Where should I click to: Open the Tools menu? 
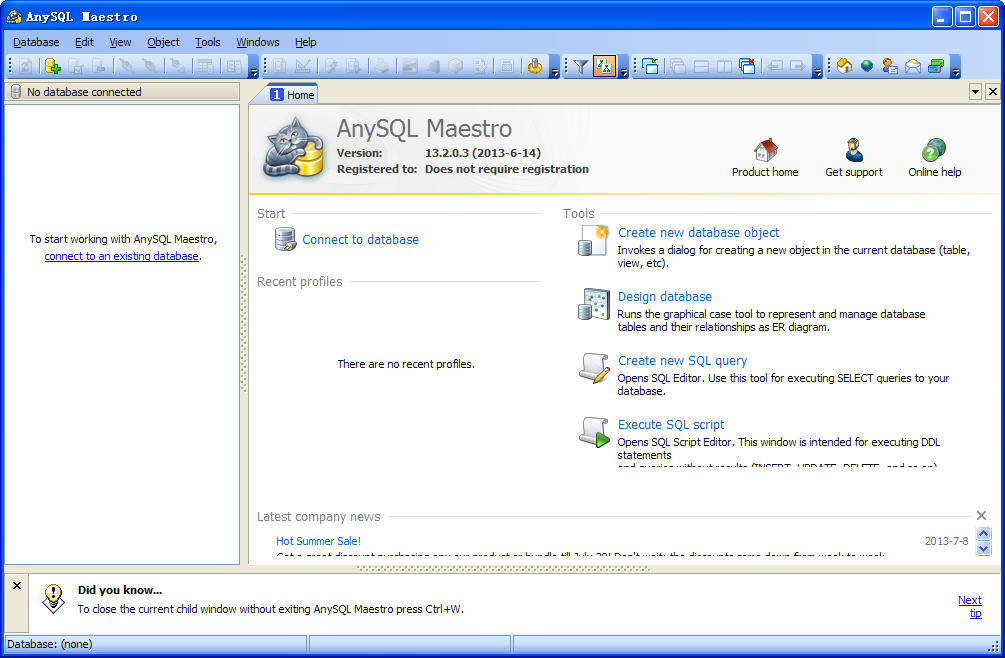[207, 42]
